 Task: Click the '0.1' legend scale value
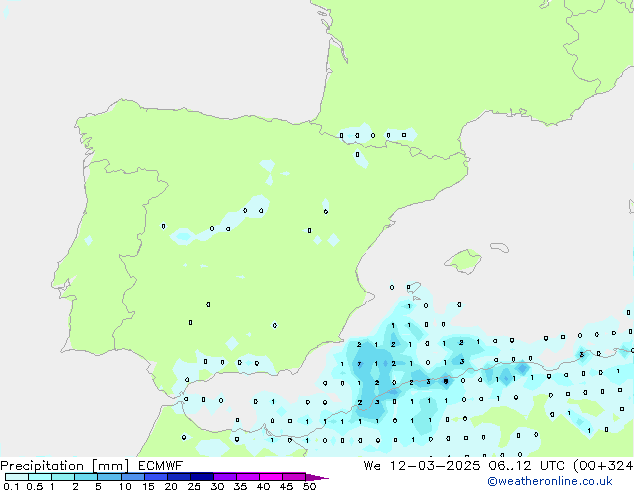tap(11, 486)
